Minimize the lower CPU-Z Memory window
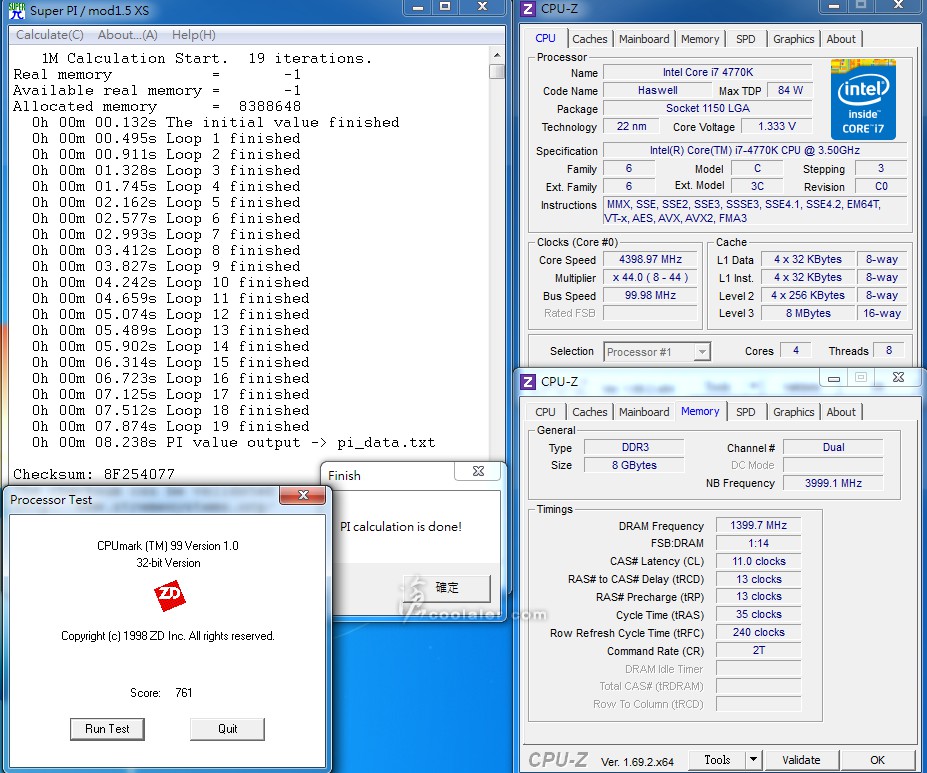The image size is (927, 773). (834, 378)
